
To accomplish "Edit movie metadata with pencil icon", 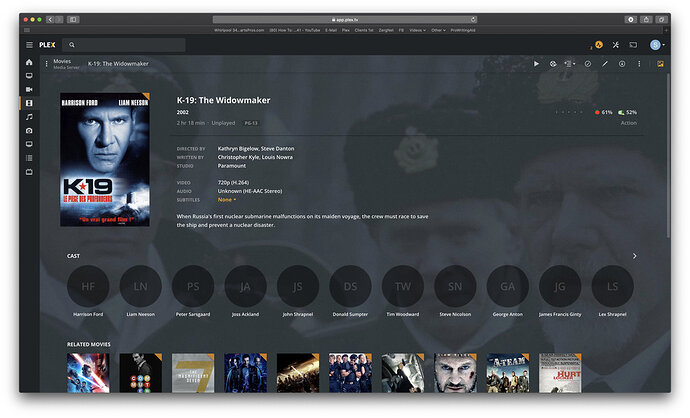I will coord(605,64).
